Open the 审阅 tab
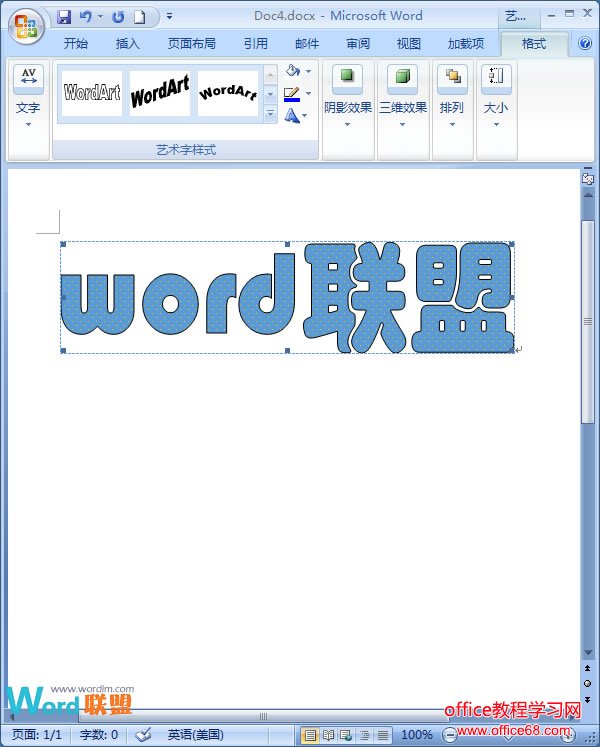The image size is (600, 747). tap(358, 44)
